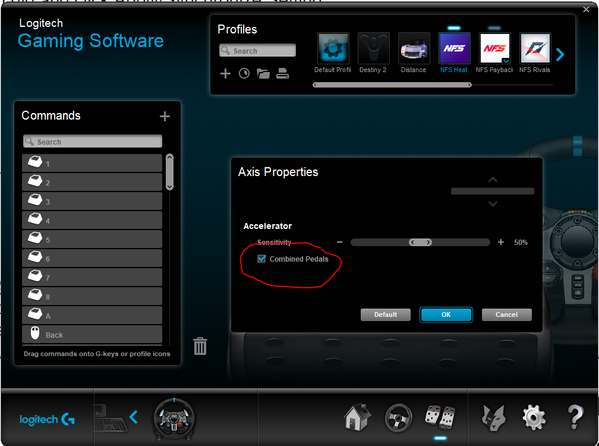
Task: Click the Commands list scrollbar
Action: tap(170, 172)
